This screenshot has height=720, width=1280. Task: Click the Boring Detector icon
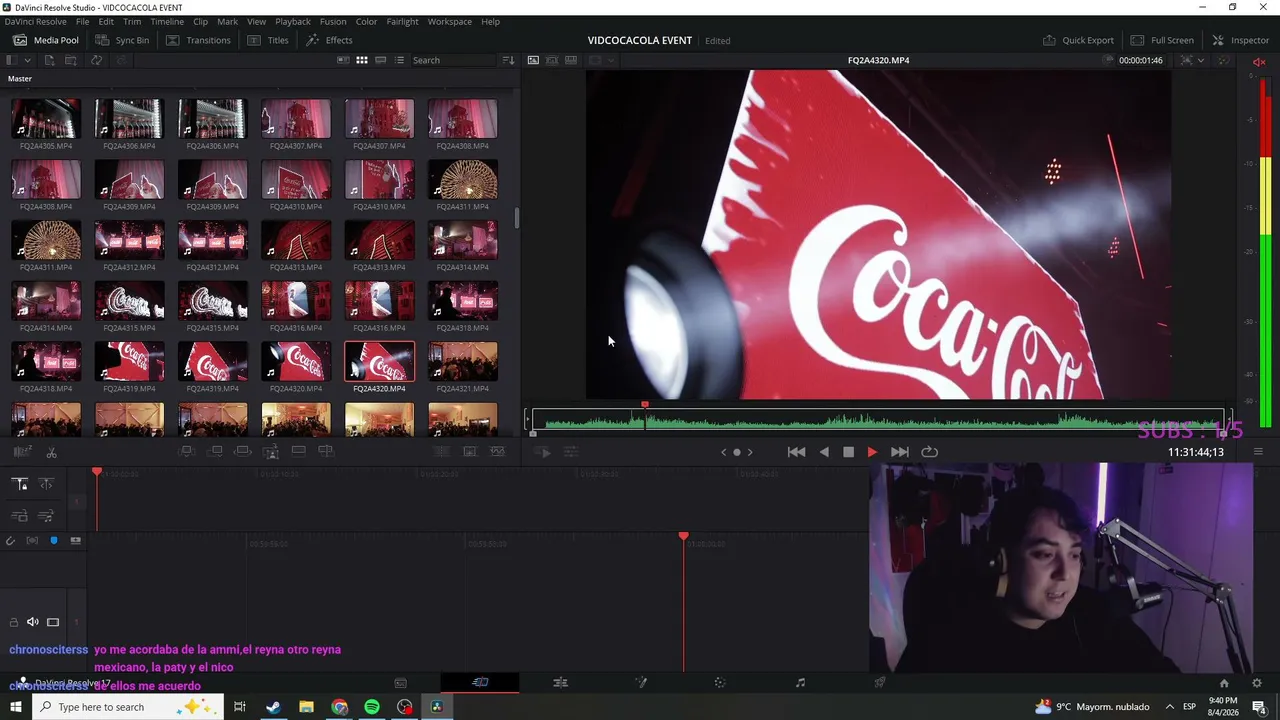pyautogui.click(x=22, y=453)
